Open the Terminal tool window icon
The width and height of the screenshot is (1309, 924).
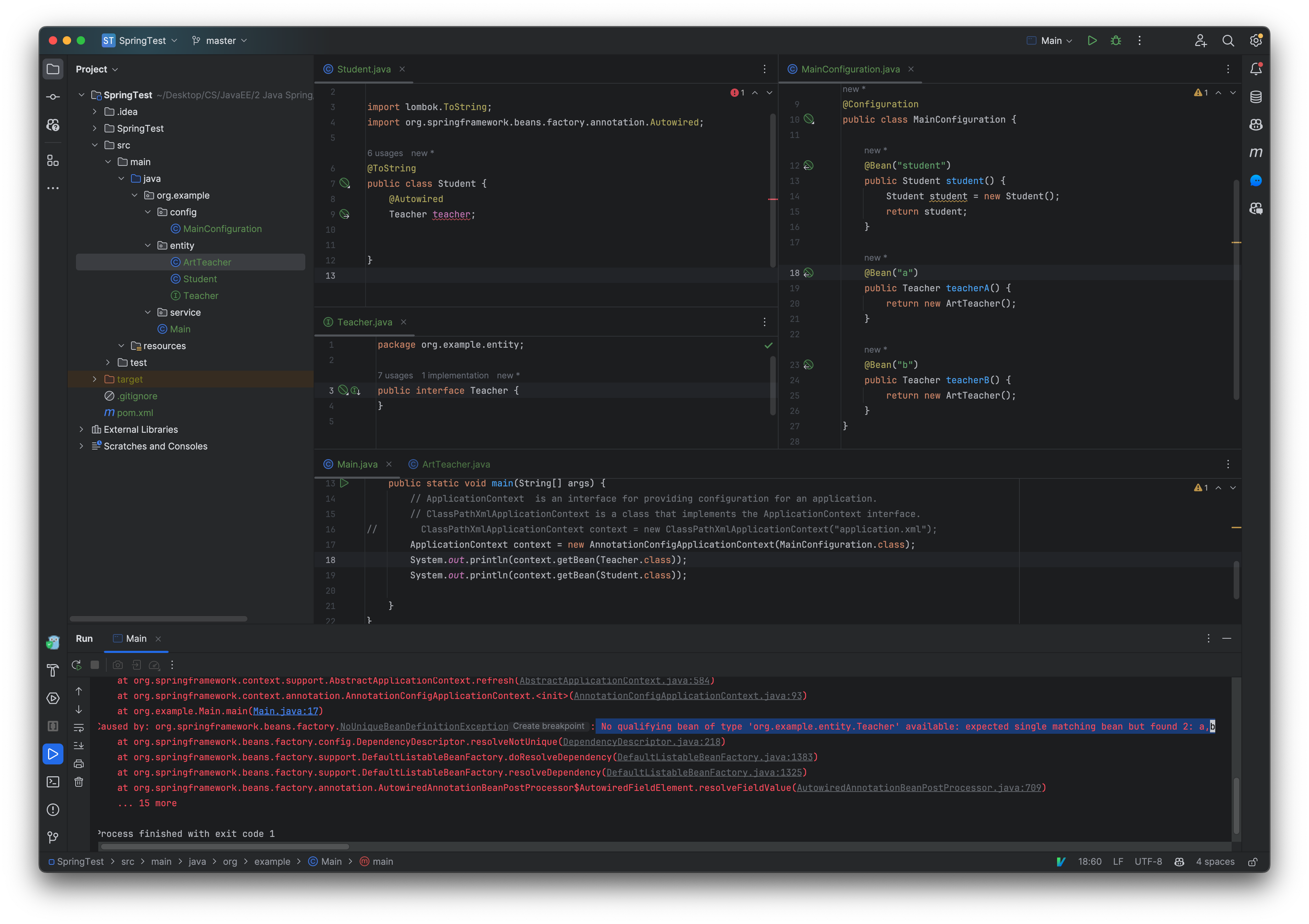click(53, 782)
